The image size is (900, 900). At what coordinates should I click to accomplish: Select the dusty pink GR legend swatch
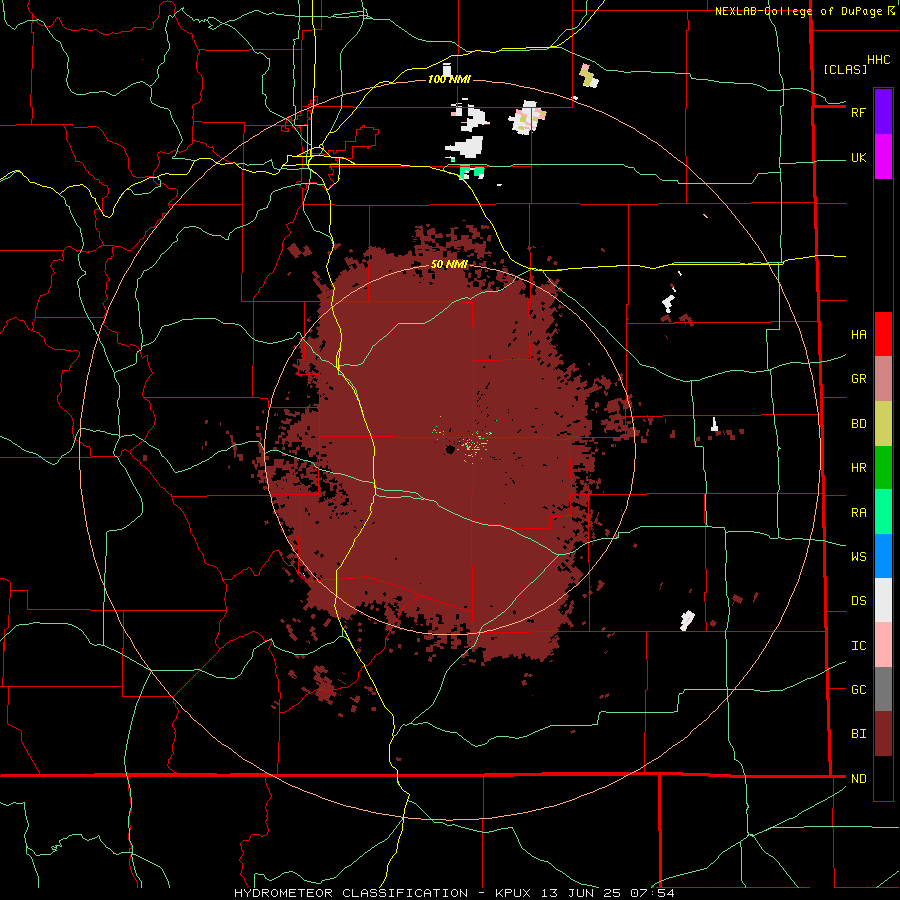883,379
